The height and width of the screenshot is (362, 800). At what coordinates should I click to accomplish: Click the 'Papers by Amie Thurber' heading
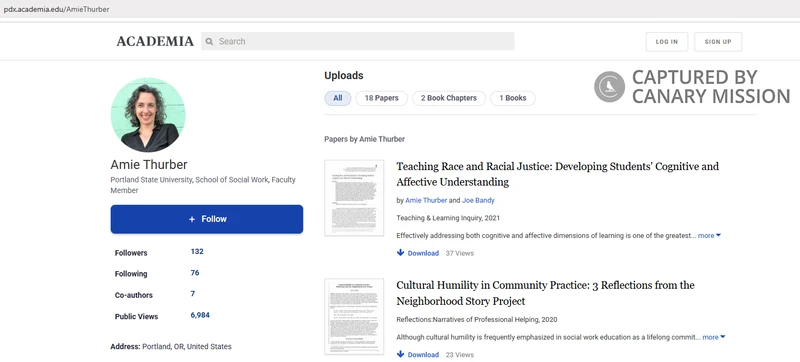click(364, 139)
